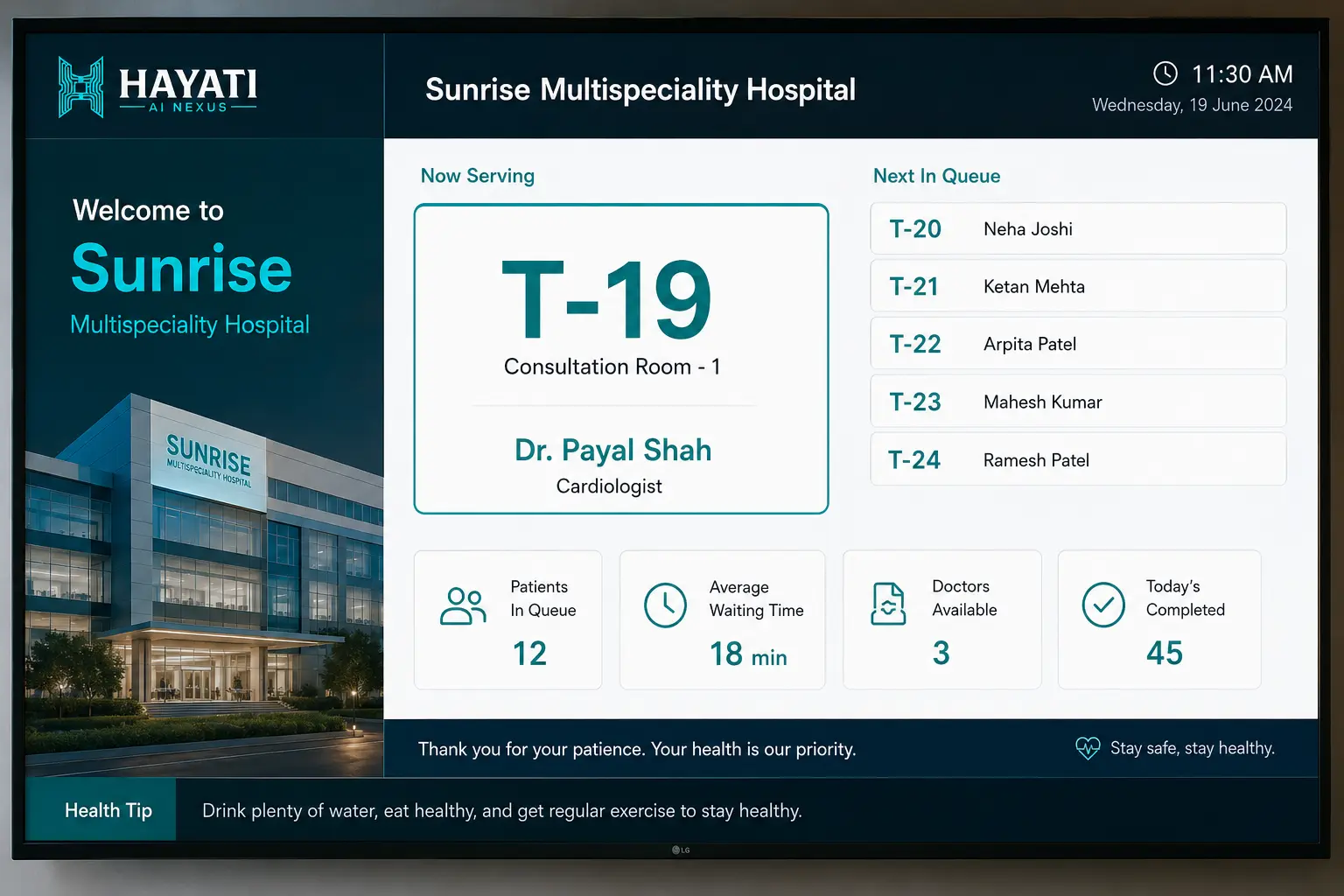Select queue row T-23 Mahesh Kumar
This screenshot has width=1344, height=896.
pyautogui.click(x=1078, y=402)
